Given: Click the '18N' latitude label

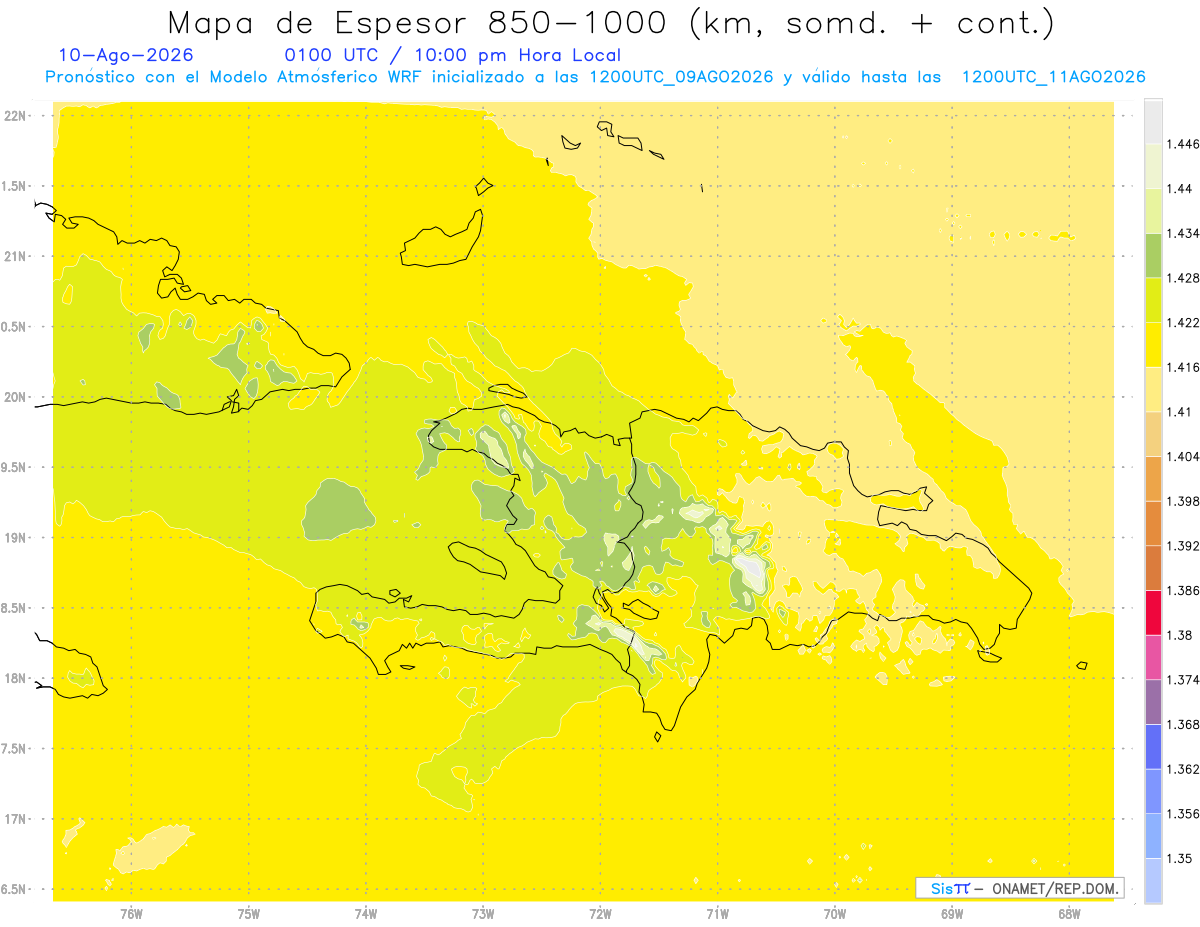Looking at the screenshot, I should coord(17,679).
